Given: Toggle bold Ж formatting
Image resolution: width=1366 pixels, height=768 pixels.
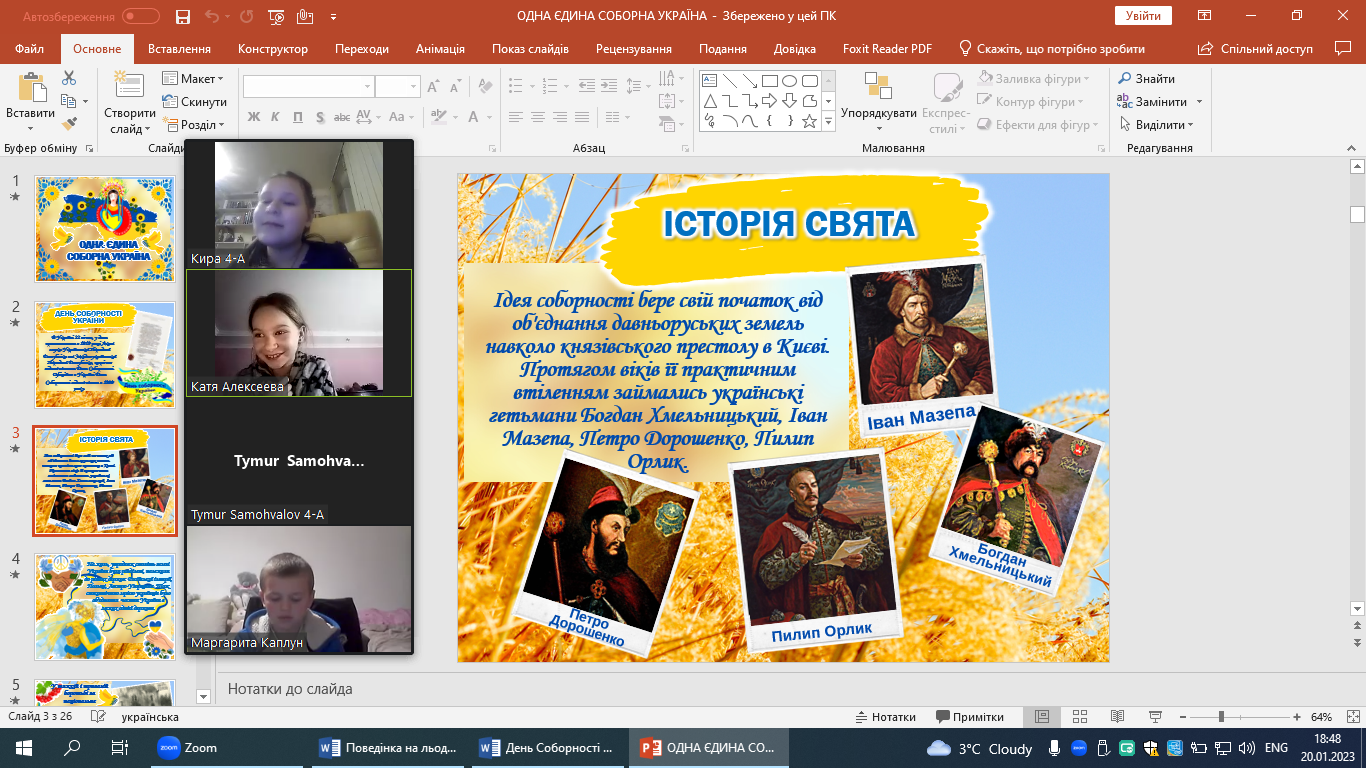Looking at the screenshot, I should 253,117.
